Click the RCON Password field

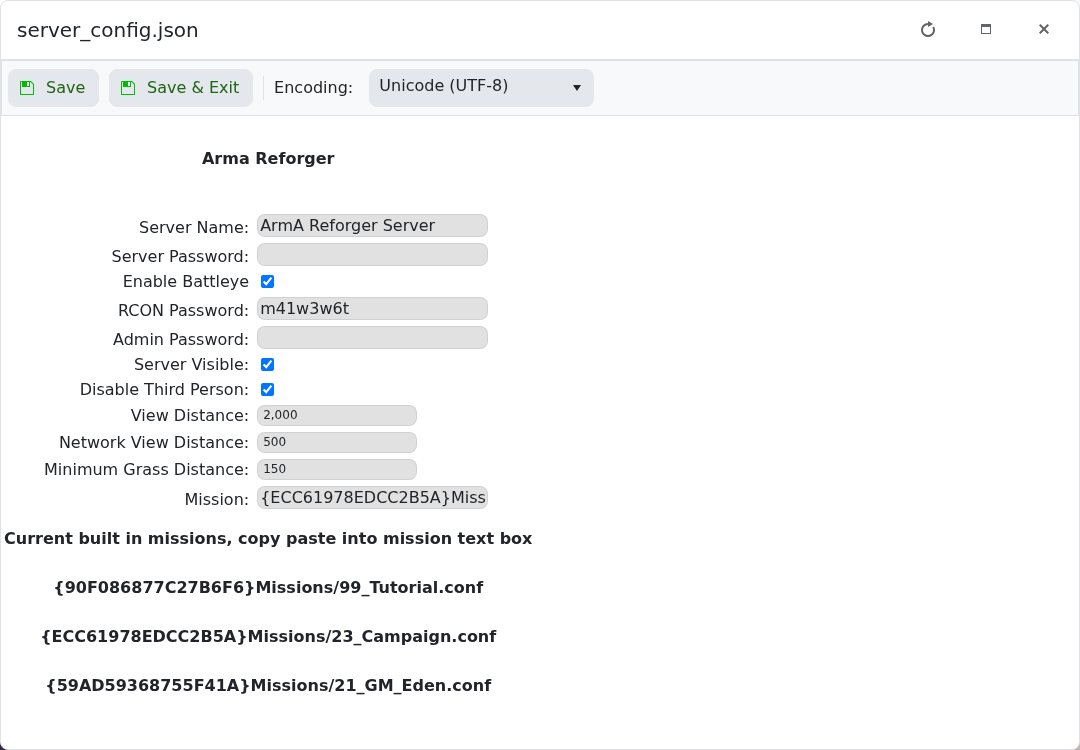[373, 309]
